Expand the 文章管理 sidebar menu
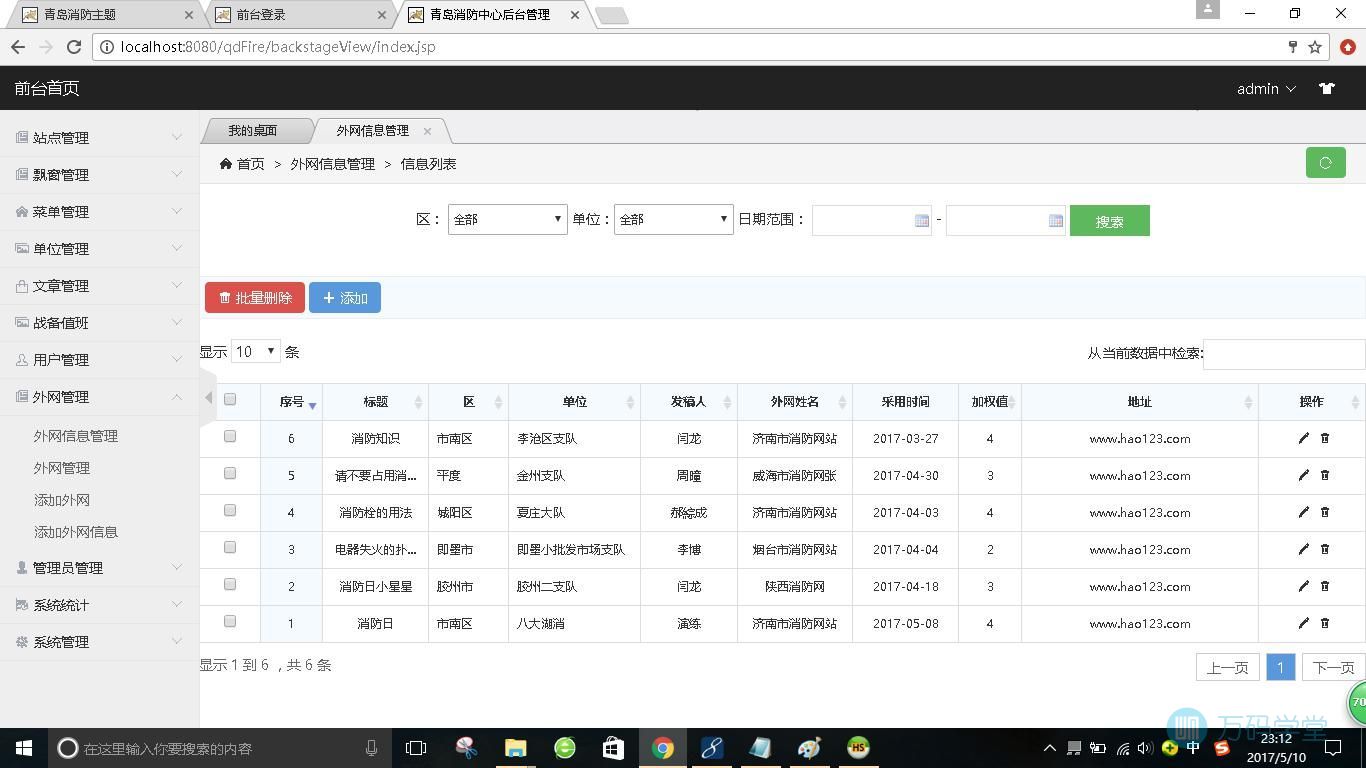The height and width of the screenshot is (768, 1366). (x=99, y=286)
